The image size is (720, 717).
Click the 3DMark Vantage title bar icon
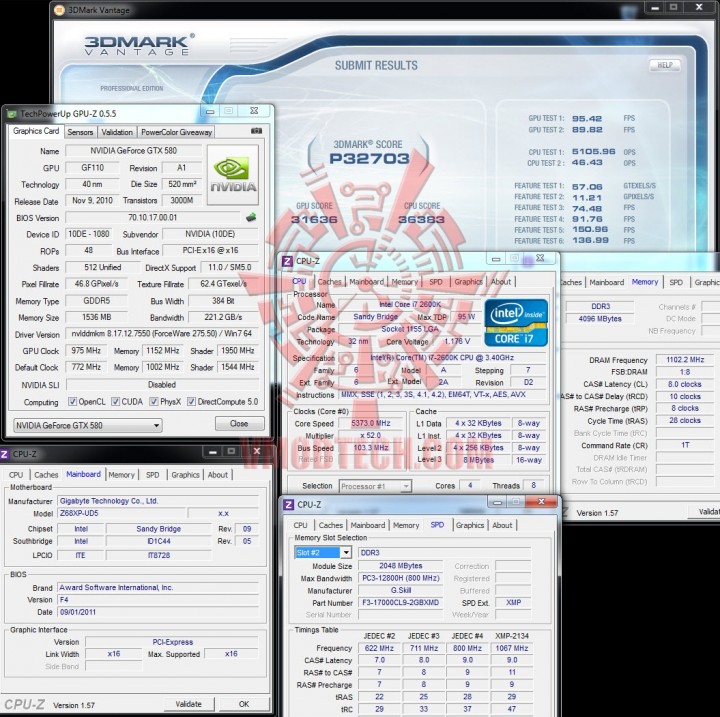[59, 10]
